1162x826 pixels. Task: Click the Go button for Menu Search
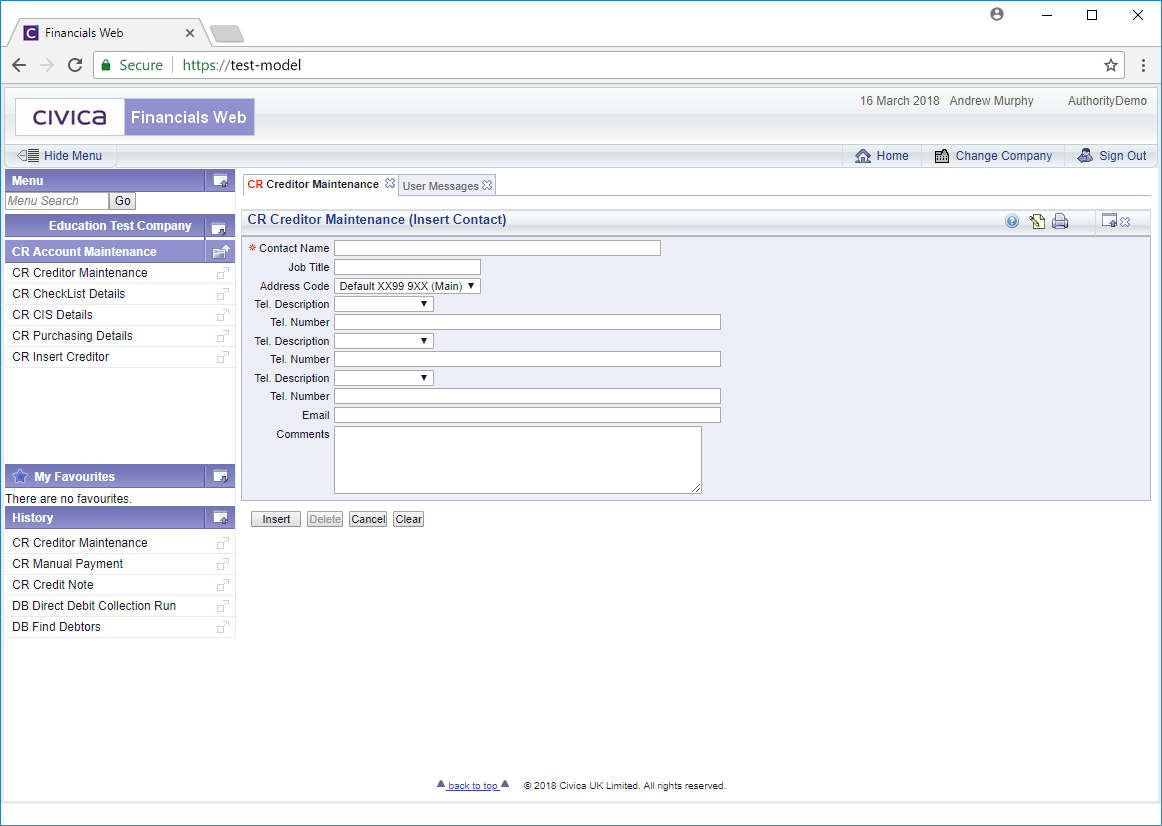click(x=122, y=201)
